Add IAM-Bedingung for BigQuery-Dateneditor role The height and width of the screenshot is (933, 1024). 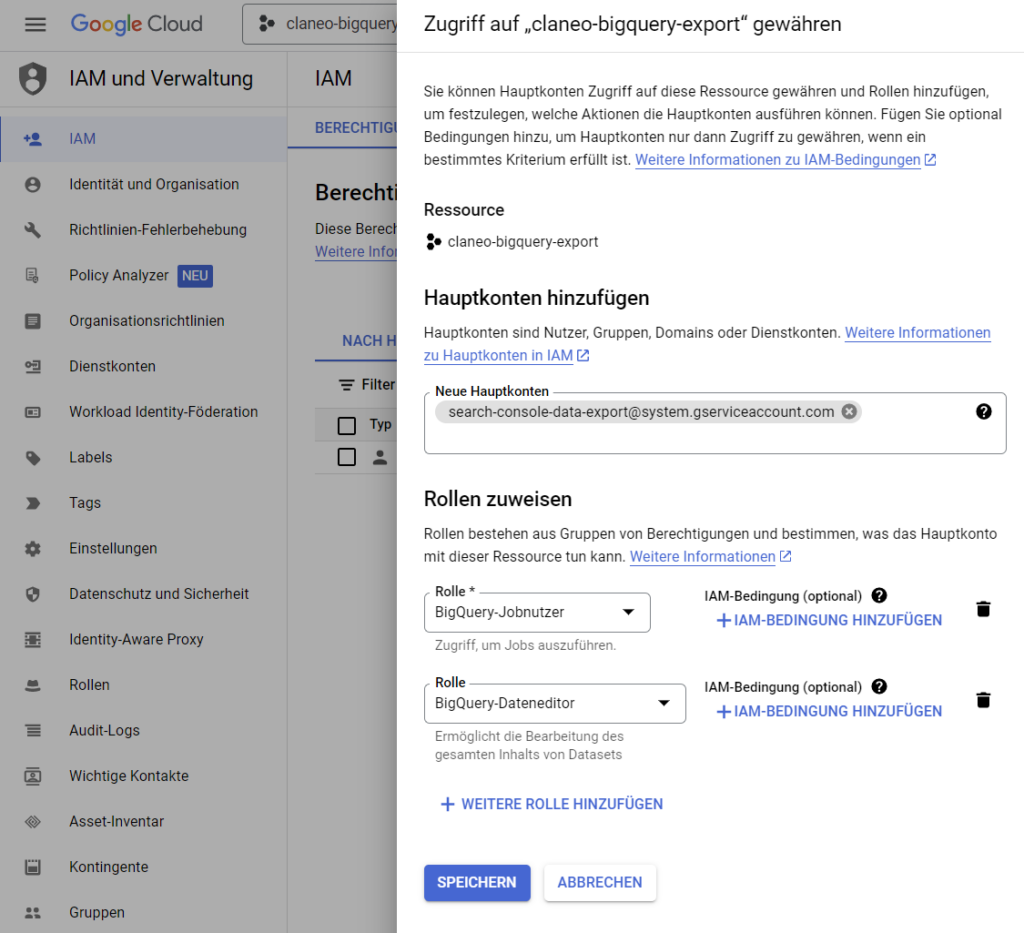coord(829,711)
